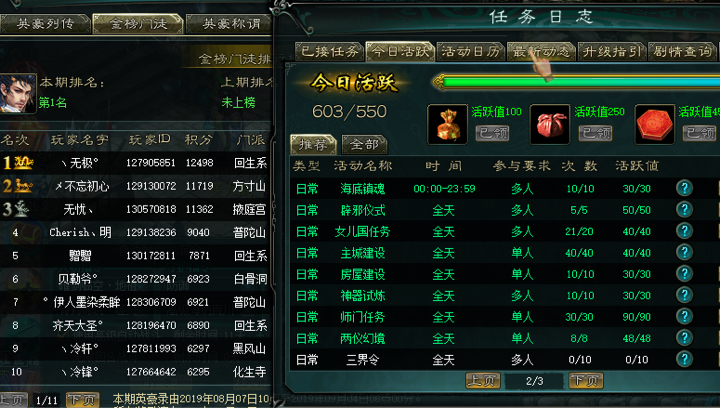Switch to the 已接任务 tab

[x=329, y=51]
